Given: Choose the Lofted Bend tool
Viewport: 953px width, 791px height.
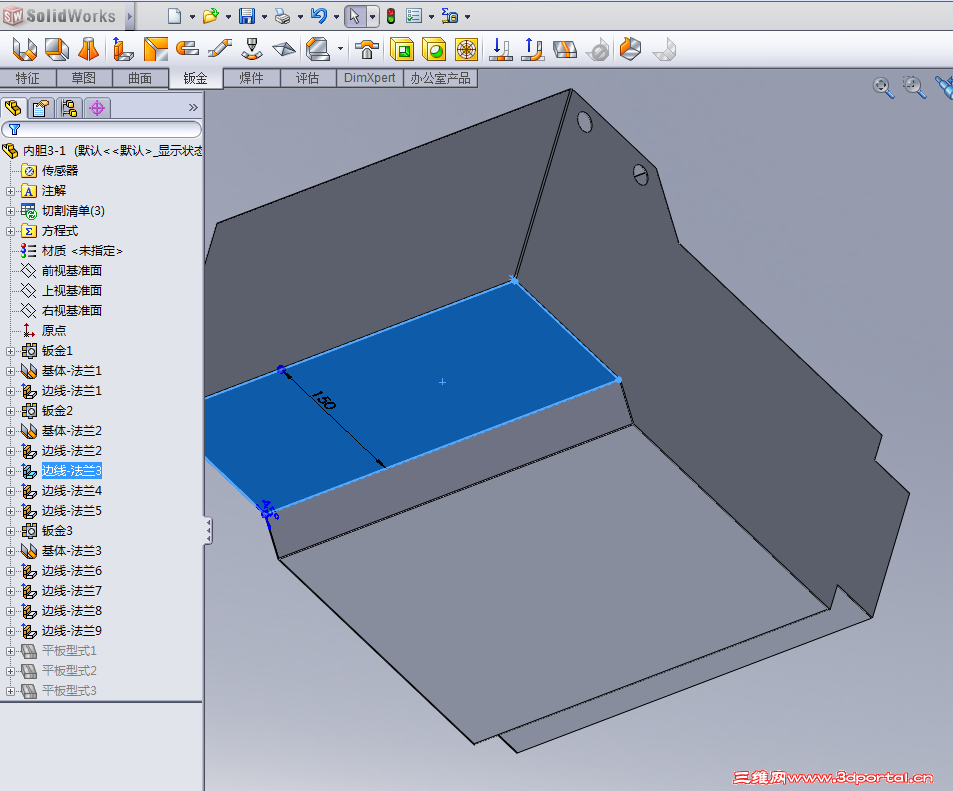Looking at the screenshot, I should (x=89, y=49).
